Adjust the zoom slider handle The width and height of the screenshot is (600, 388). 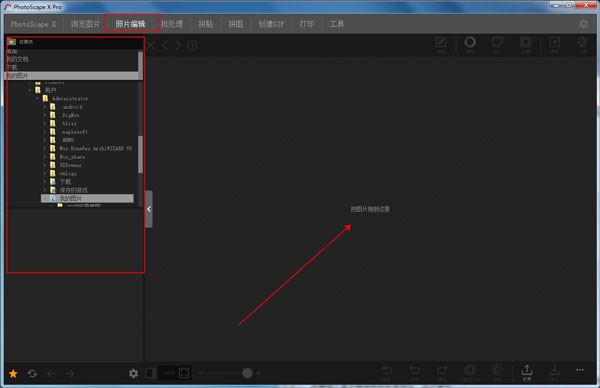pyautogui.click(x=247, y=373)
